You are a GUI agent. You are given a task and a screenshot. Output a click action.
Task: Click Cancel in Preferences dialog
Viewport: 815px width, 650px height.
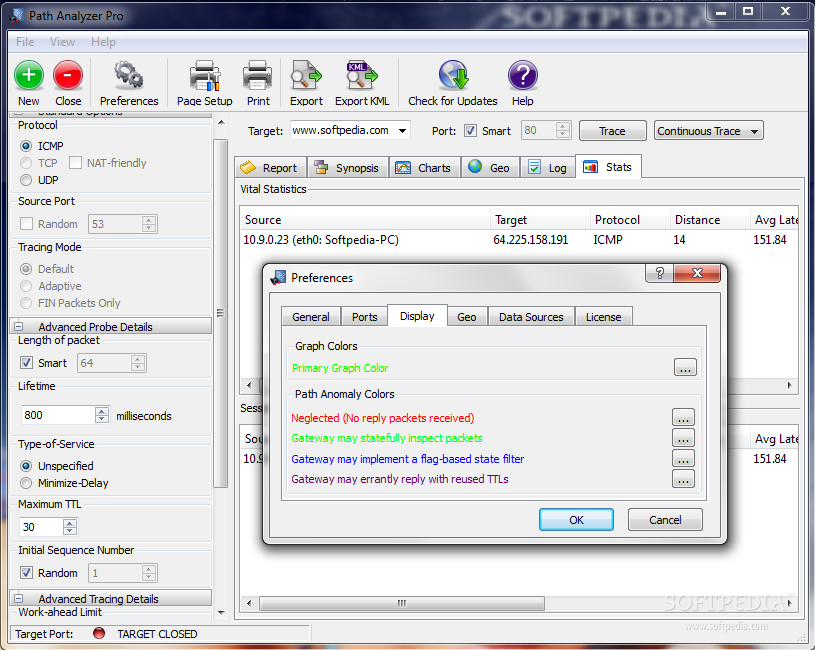[x=665, y=520]
